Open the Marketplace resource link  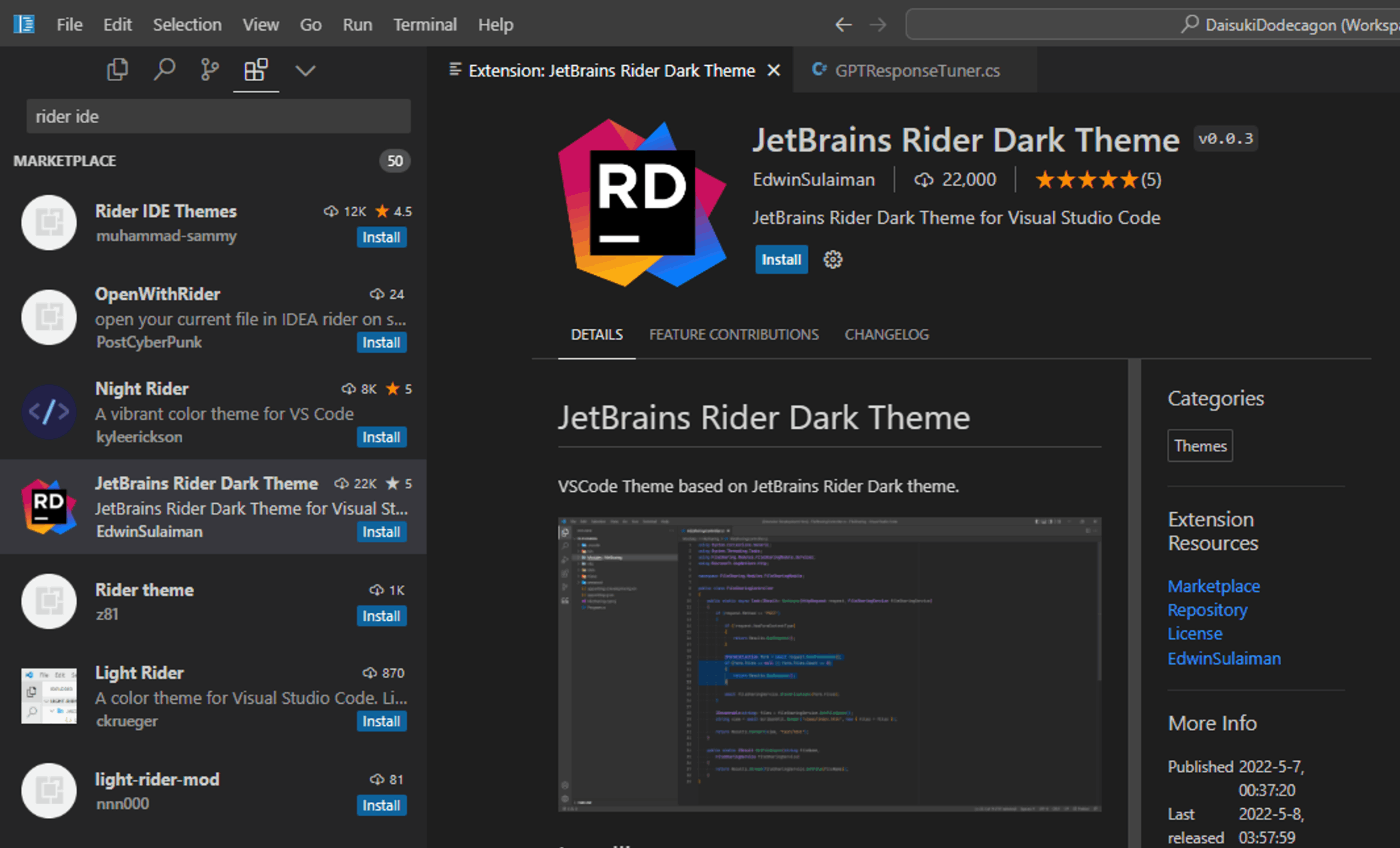click(1214, 586)
